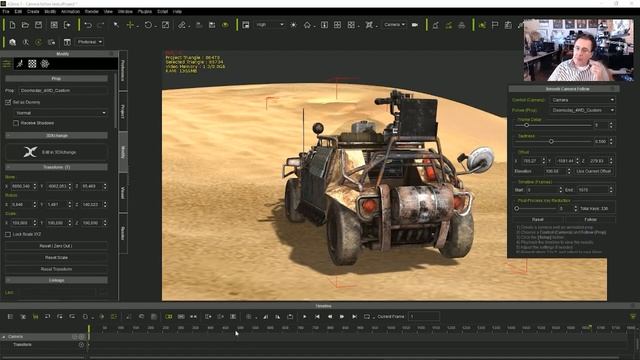Open the Follow (Prop) dropdown
Viewport: 640px width, 360px height.
(x=582, y=110)
